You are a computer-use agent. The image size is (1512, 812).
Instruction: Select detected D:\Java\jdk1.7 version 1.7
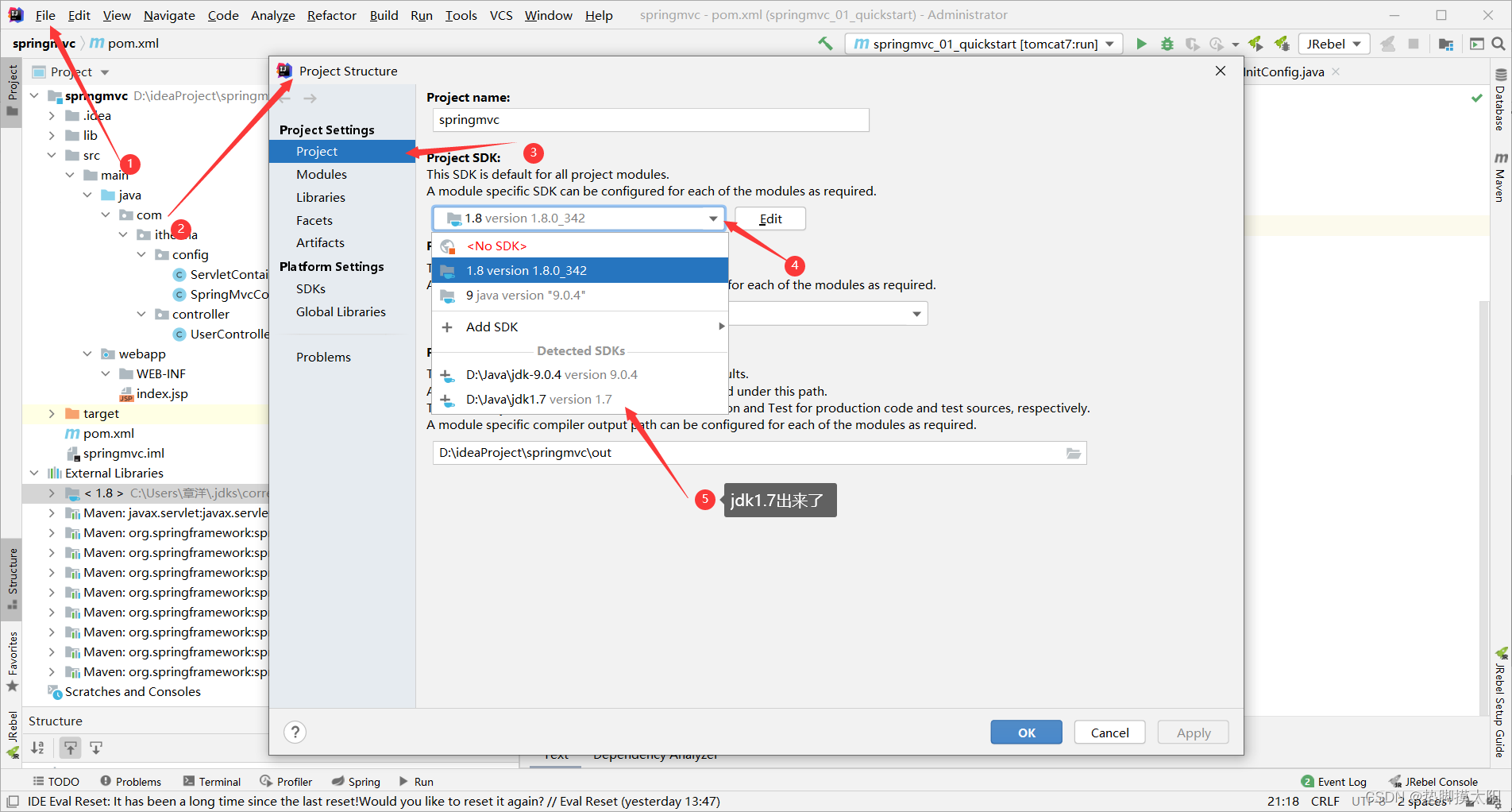pos(580,399)
